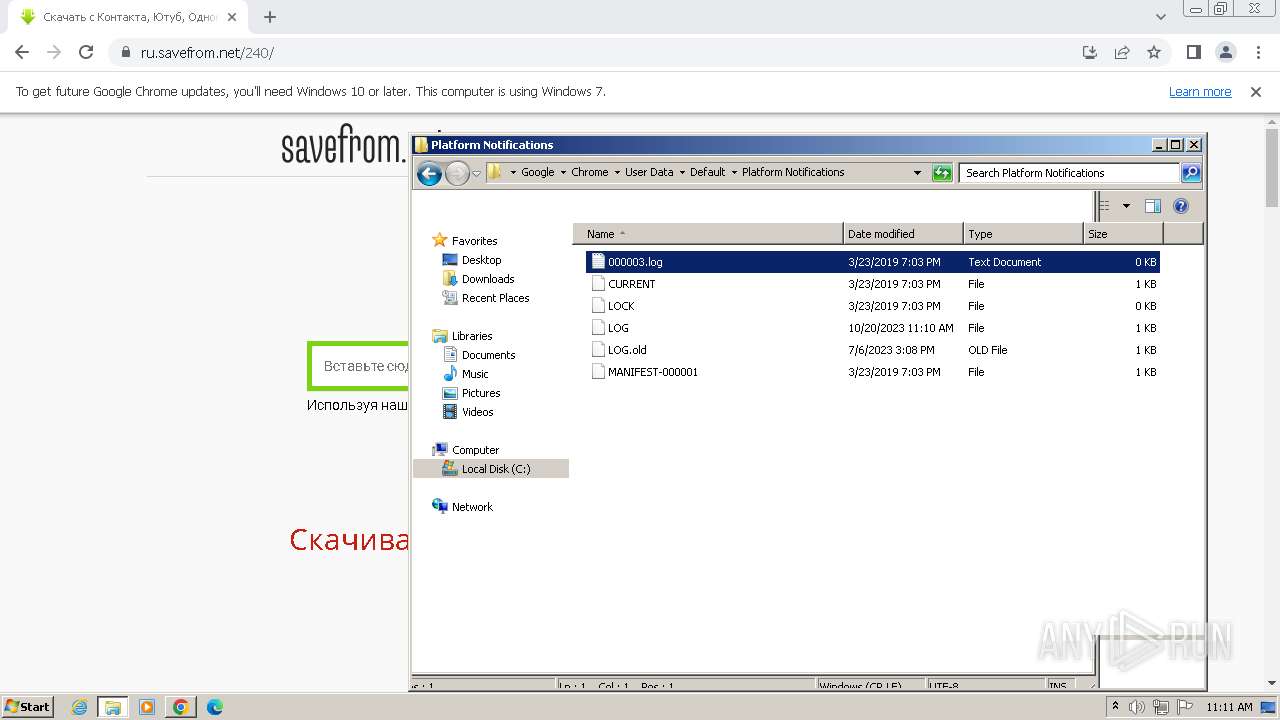Open Explorer help icon
The width and height of the screenshot is (1280, 720).
pyautogui.click(x=1181, y=206)
